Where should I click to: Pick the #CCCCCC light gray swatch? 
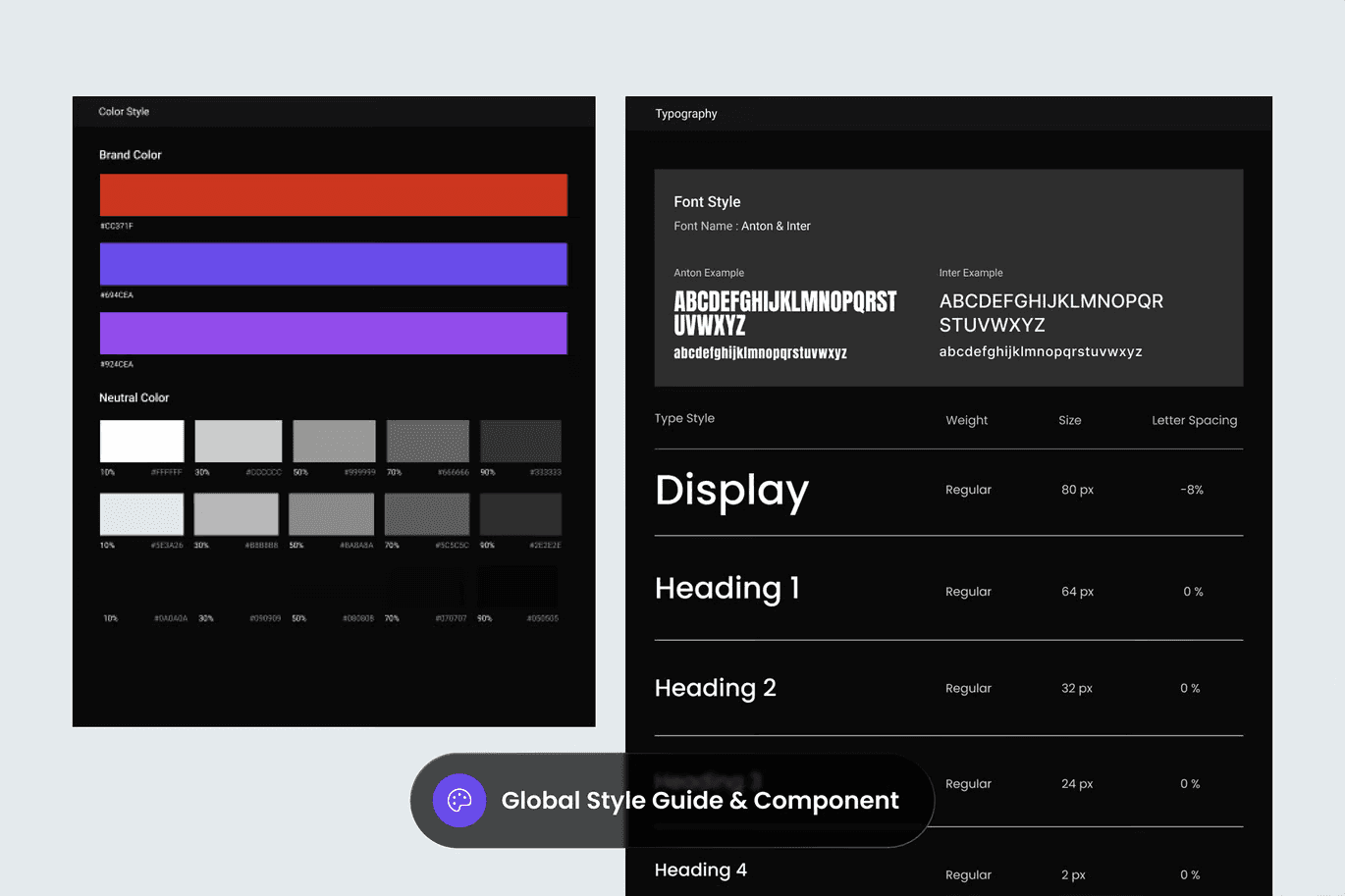point(239,441)
